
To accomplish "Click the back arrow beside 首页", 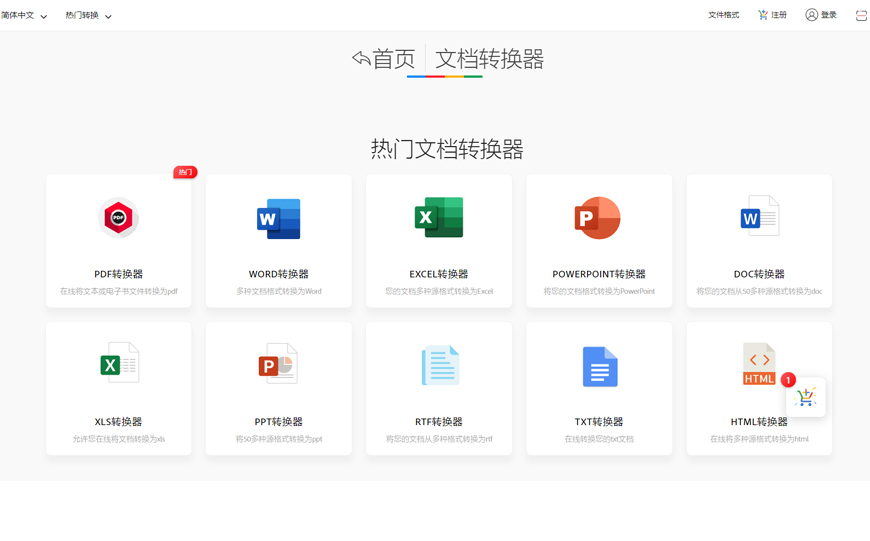I will click(361, 58).
